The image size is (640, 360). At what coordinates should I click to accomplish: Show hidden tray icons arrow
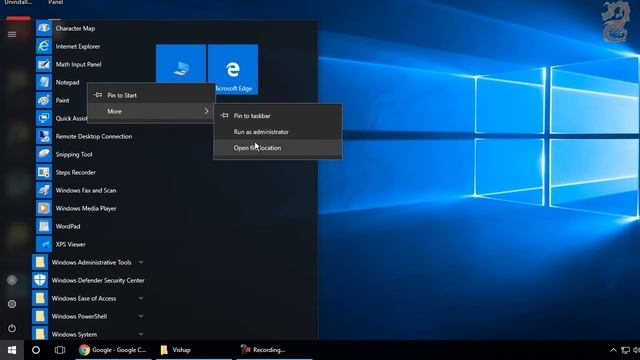click(x=613, y=350)
